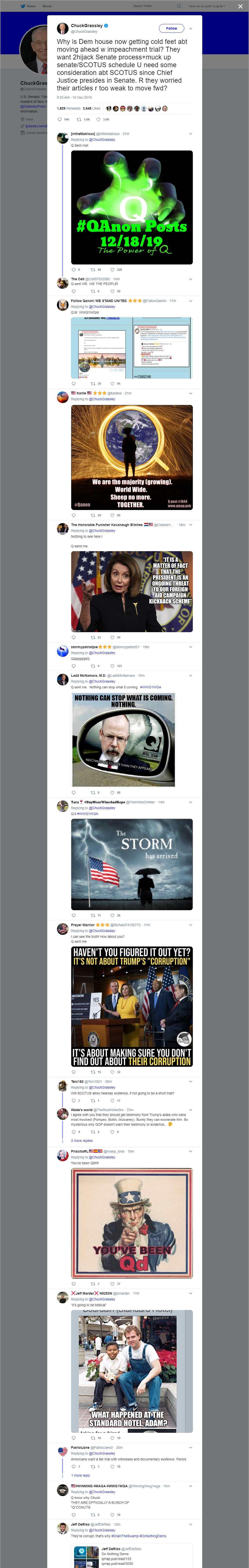
Task: Open the #WWG1WGA hashtag in Ladd McNamara's reply
Action: [x=150, y=687]
